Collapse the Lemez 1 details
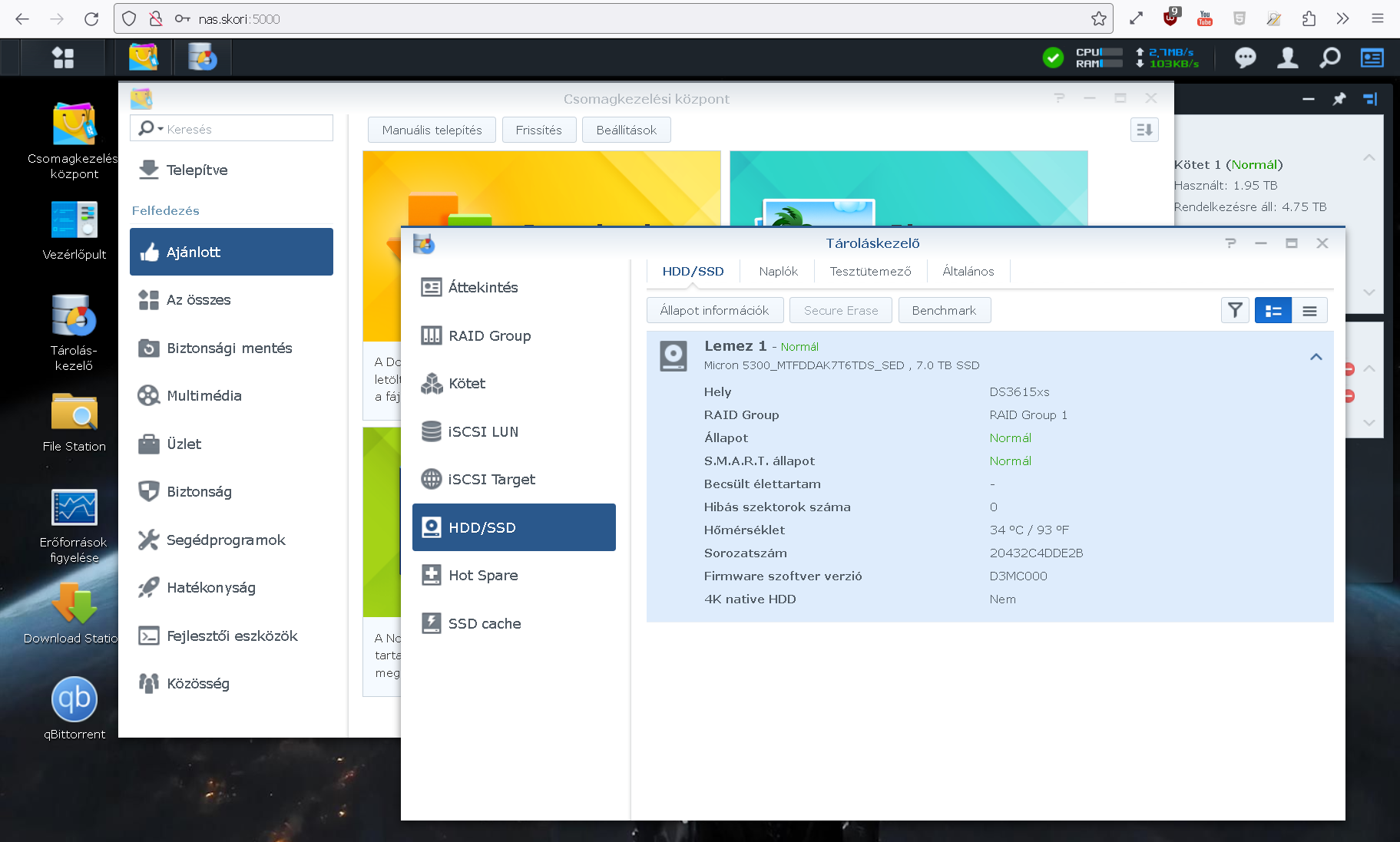 click(1316, 357)
